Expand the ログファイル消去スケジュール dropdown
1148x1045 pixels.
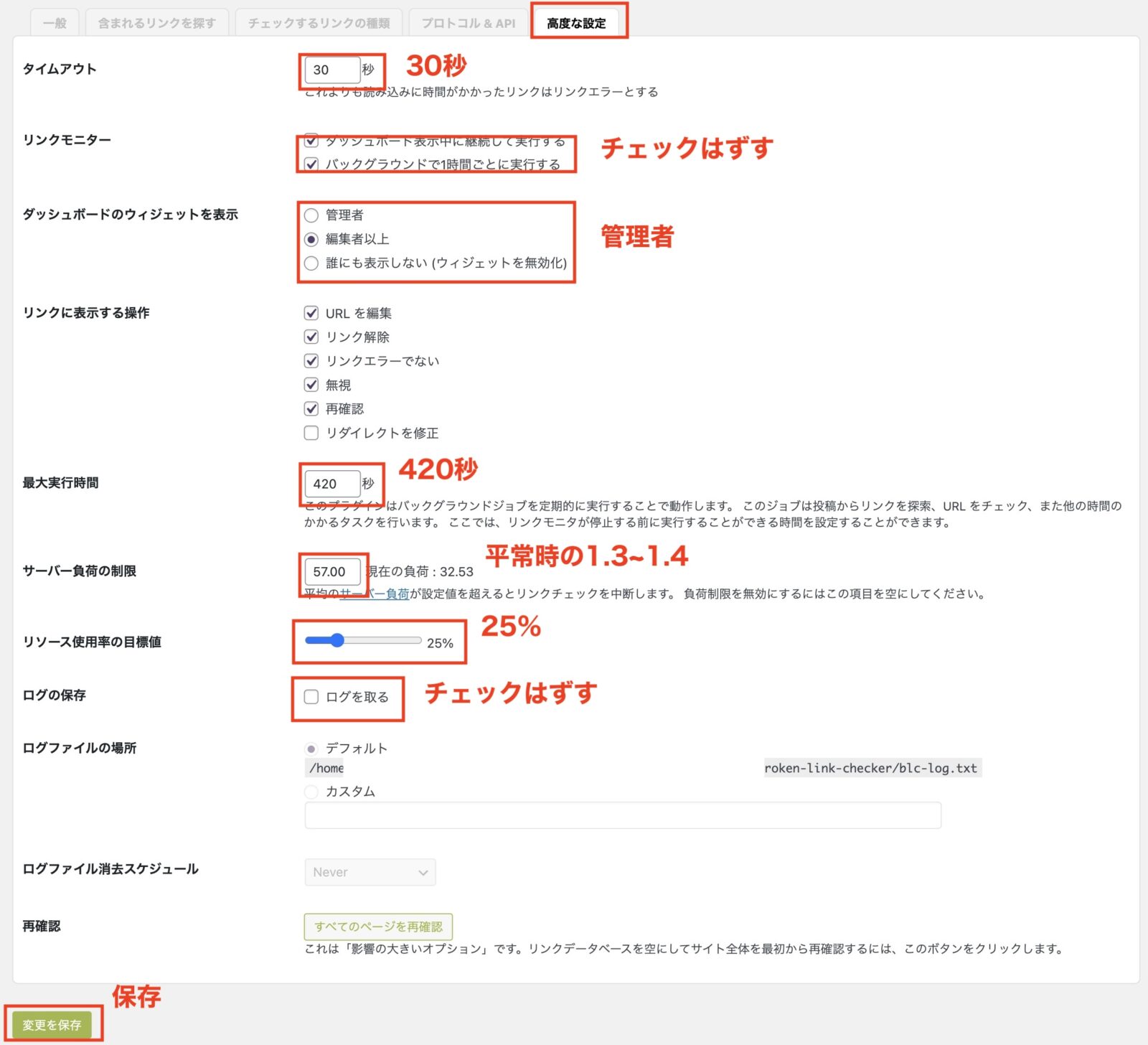coord(370,872)
